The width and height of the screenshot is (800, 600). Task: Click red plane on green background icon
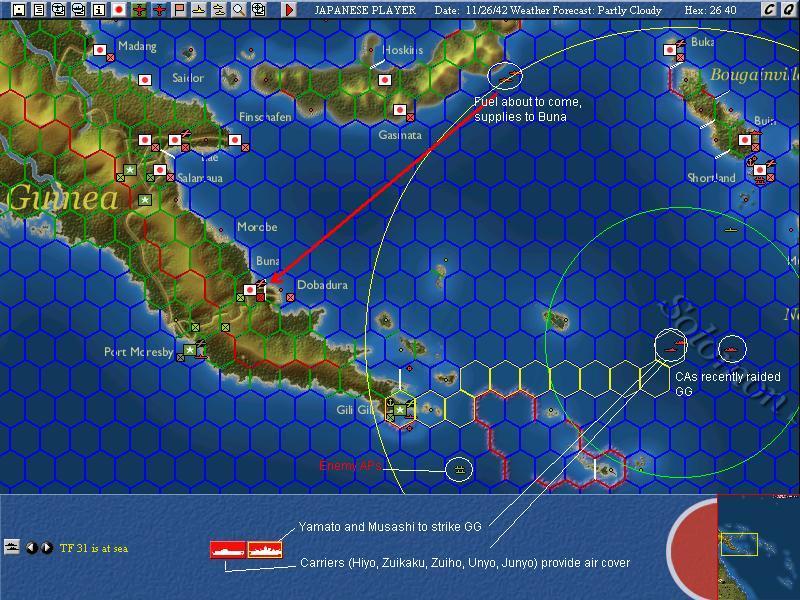(x=138, y=9)
